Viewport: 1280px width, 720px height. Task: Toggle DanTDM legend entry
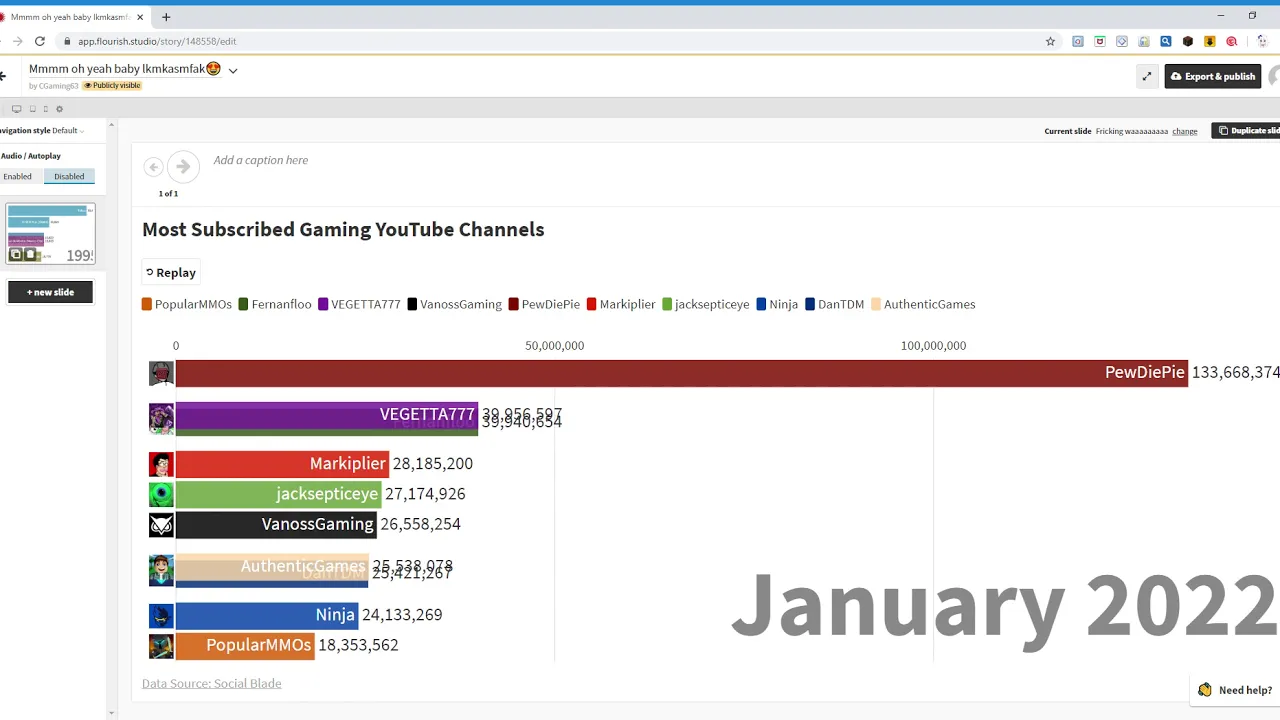coord(835,304)
